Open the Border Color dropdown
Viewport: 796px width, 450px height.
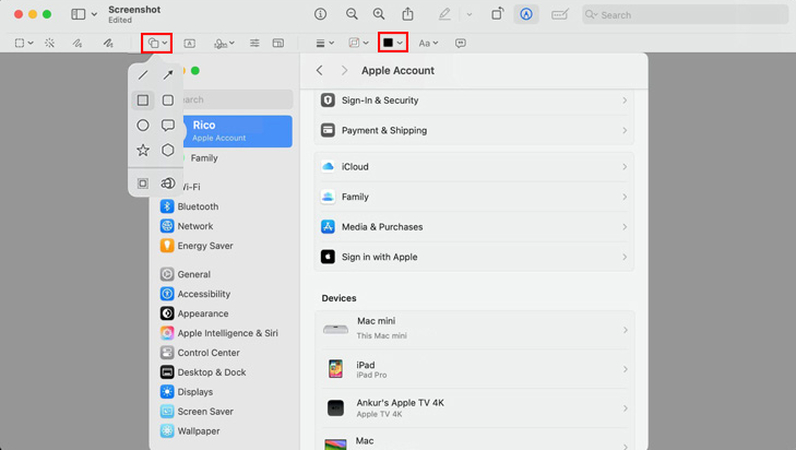tap(358, 43)
